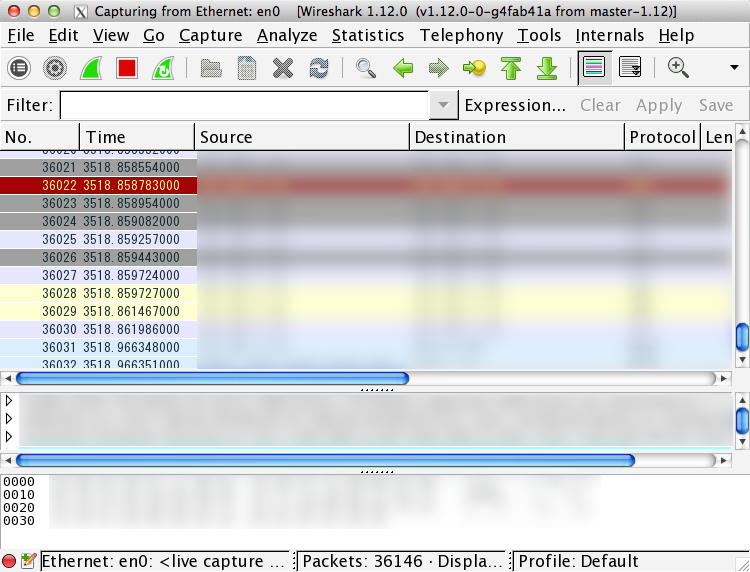The image size is (750, 572).
Task: Go to packet number icon
Action: (474, 68)
